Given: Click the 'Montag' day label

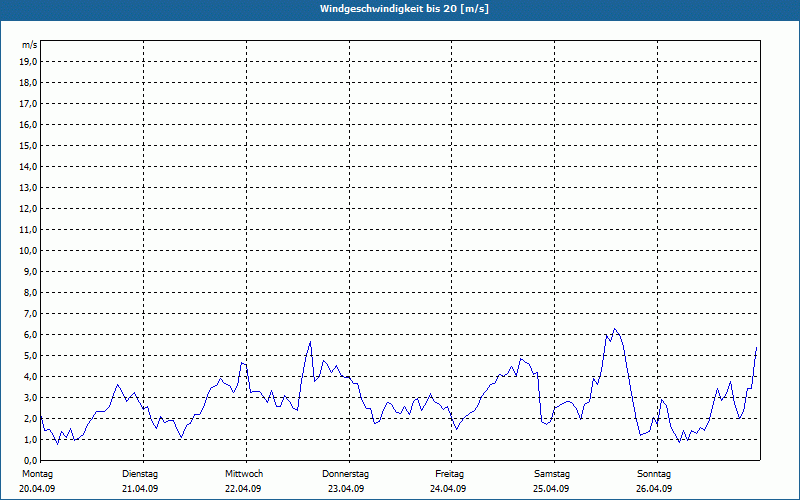Looking at the screenshot, I should [x=37, y=474].
